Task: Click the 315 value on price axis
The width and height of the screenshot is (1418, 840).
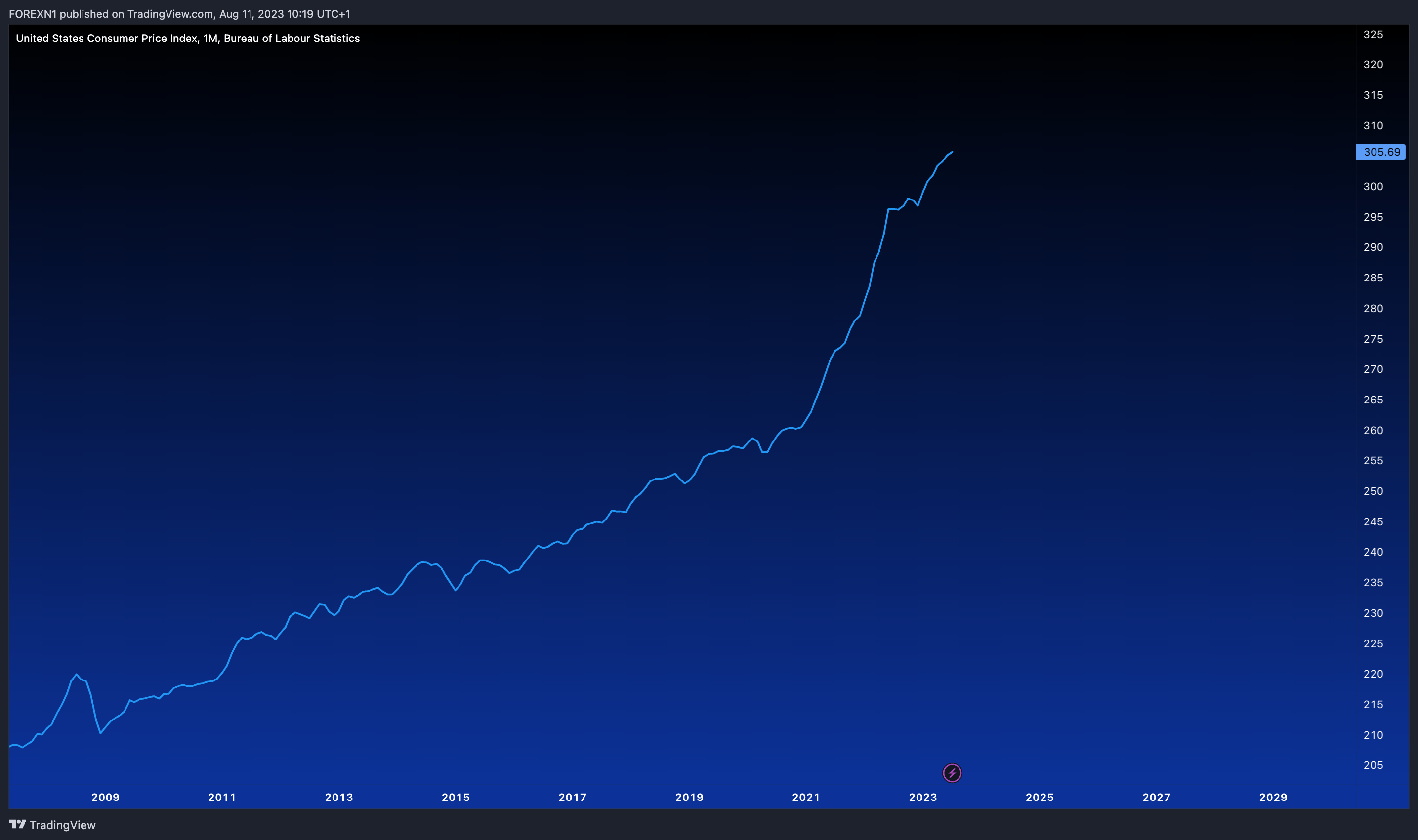Action: coord(1373,95)
